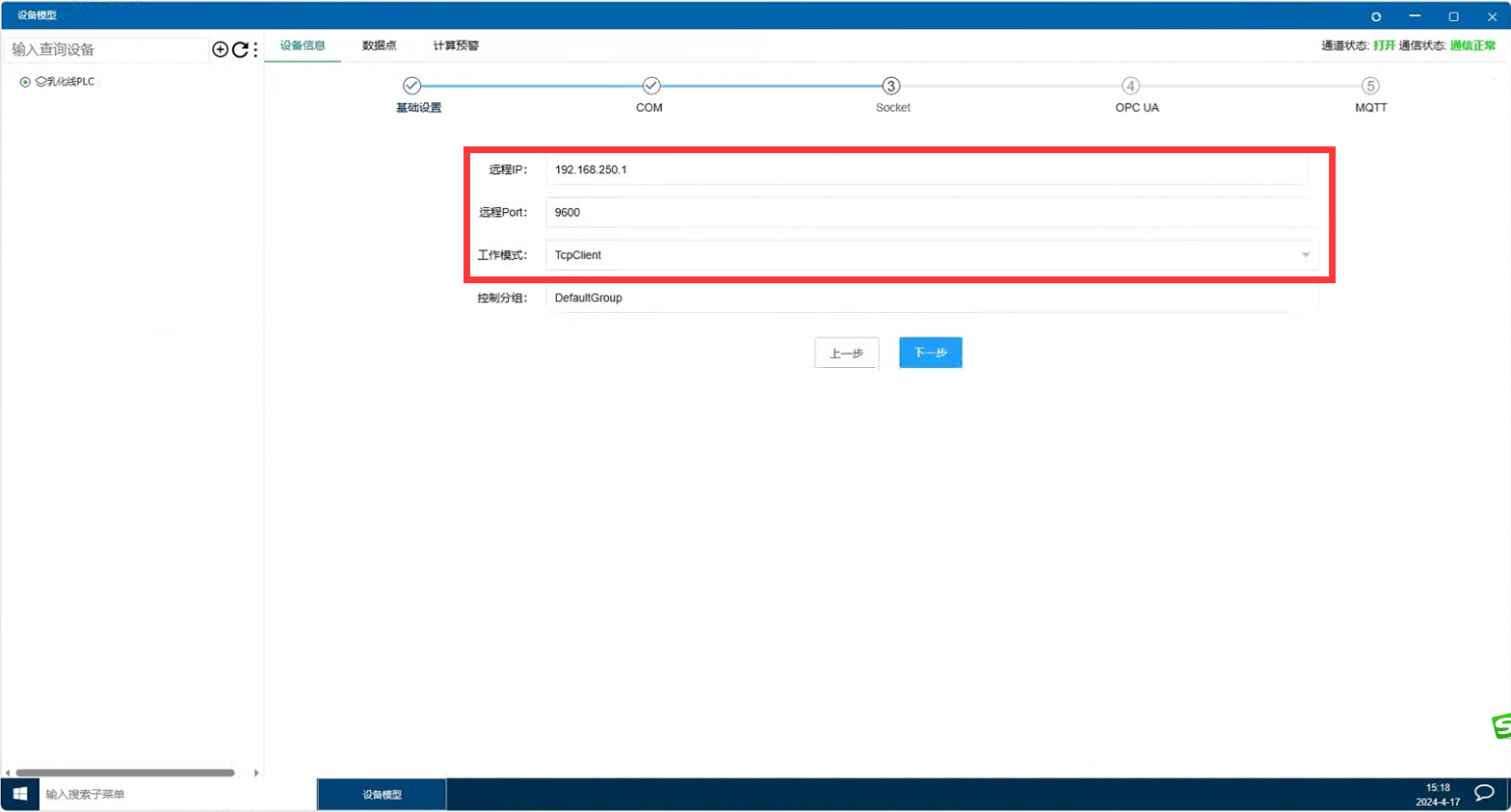Select step 3 Socket circle

coord(891,86)
